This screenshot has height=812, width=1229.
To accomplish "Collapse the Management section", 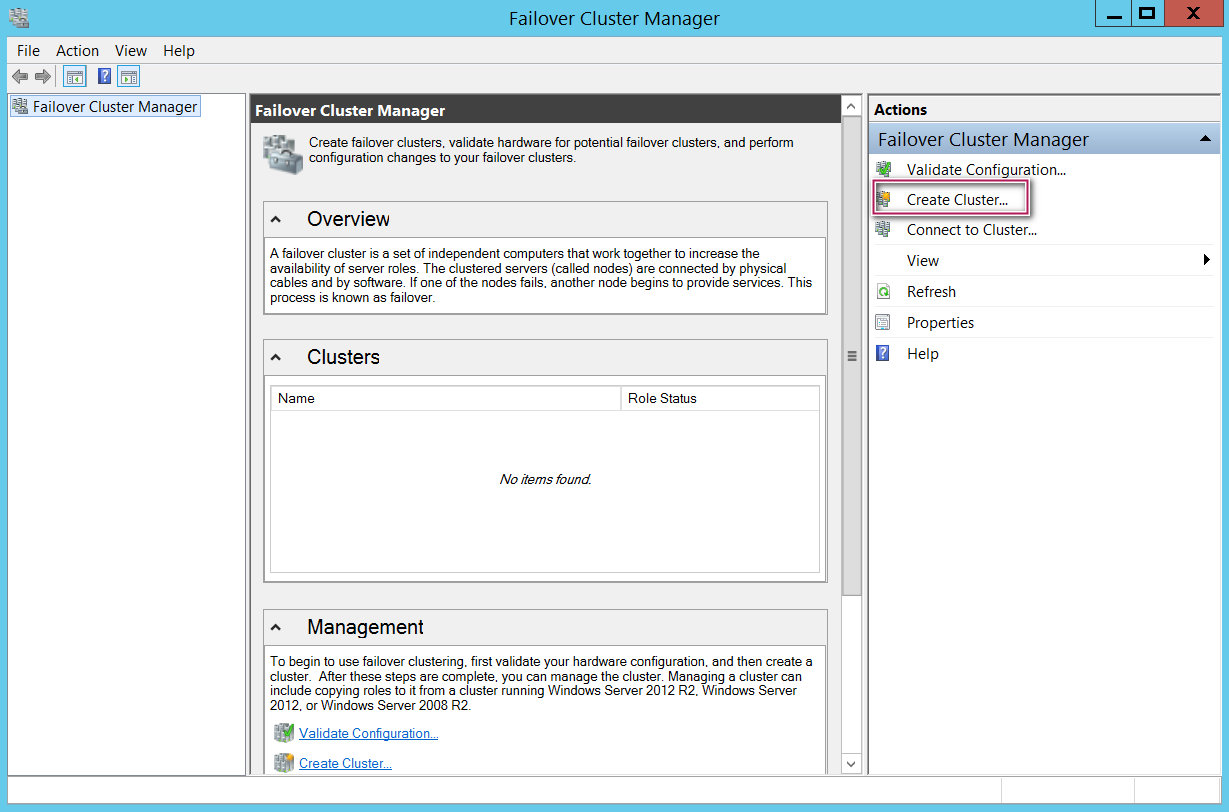I will click(x=276, y=628).
